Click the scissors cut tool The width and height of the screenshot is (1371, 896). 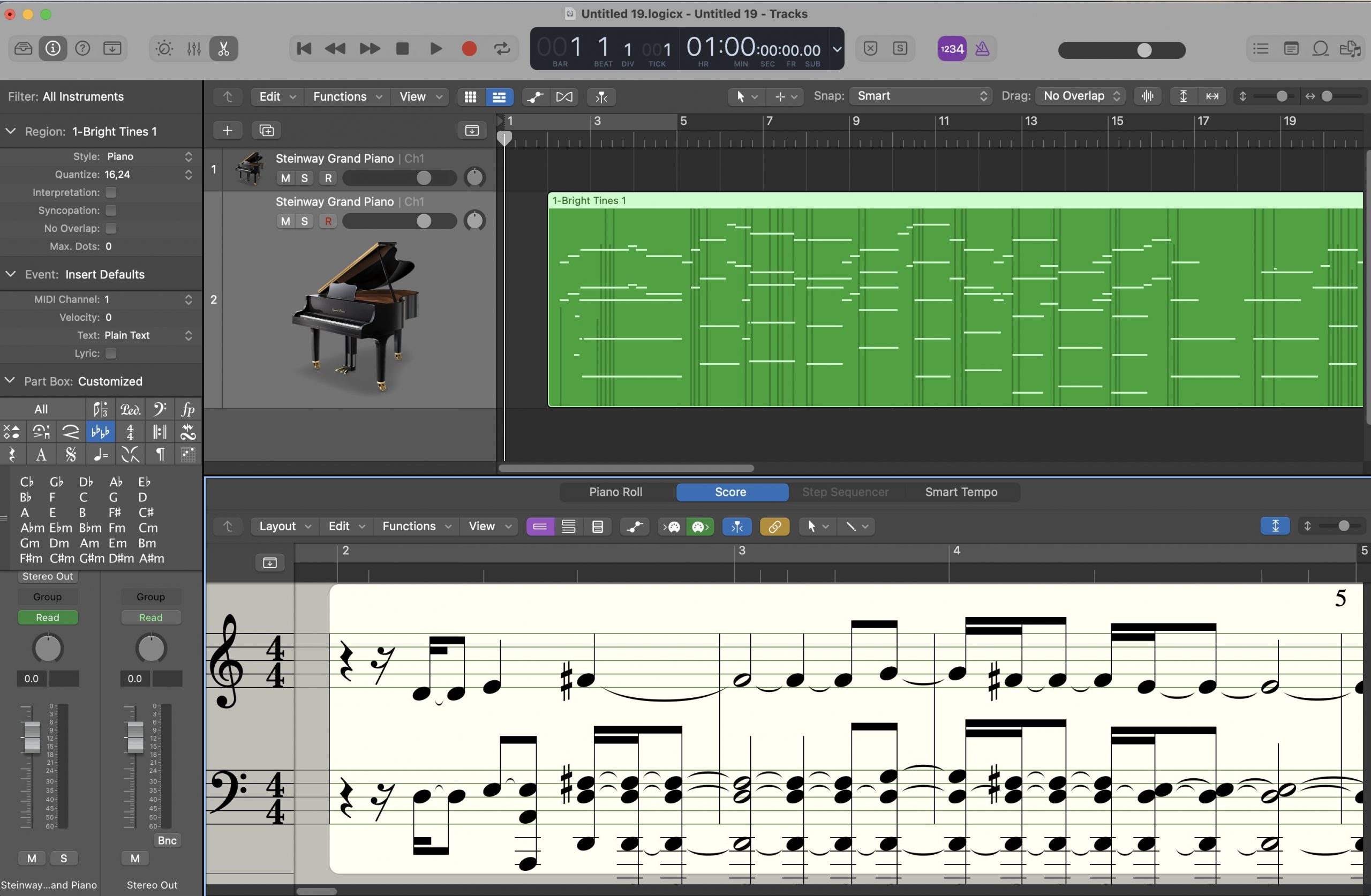(224, 48)
